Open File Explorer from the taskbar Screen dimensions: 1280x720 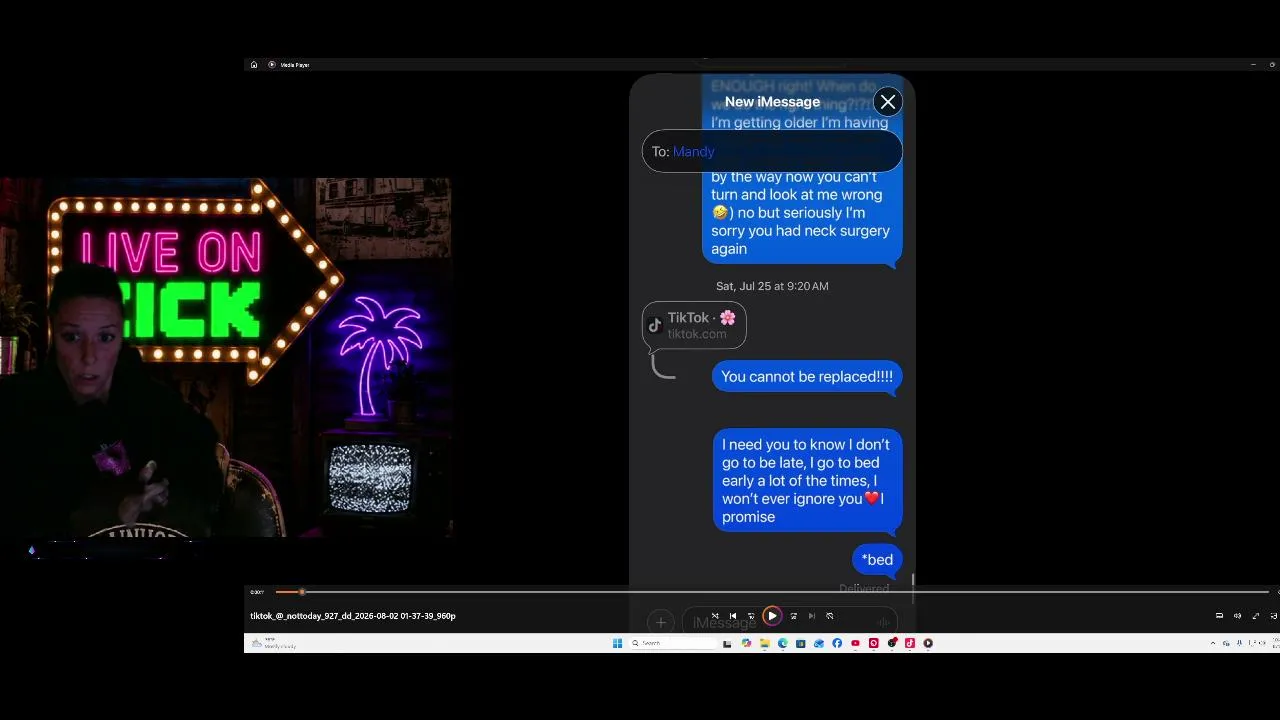(x=764, y=643)
